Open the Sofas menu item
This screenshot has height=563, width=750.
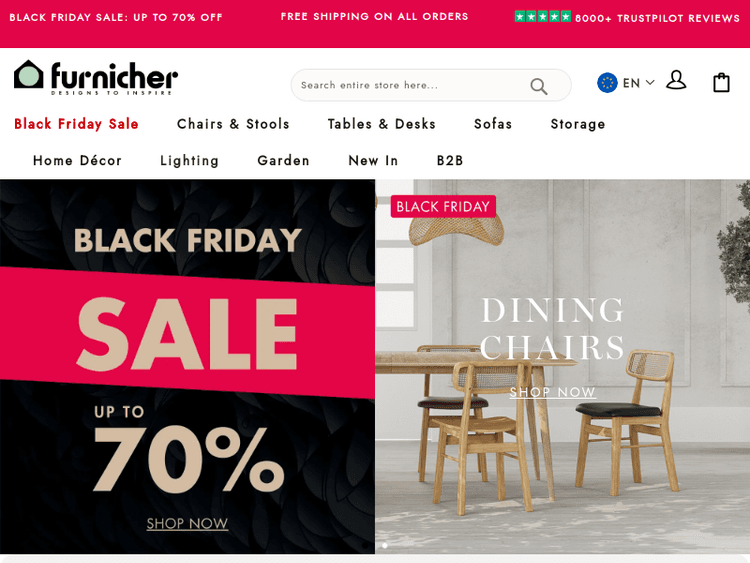click(493, 124)
